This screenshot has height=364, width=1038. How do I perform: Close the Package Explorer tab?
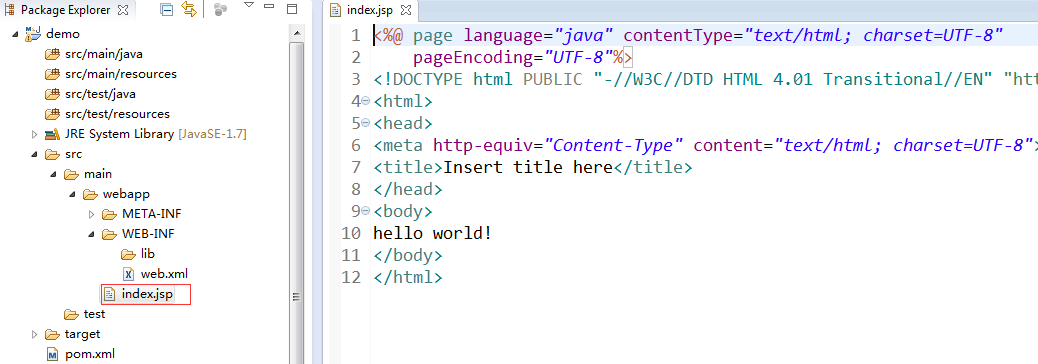pos(123,10)
